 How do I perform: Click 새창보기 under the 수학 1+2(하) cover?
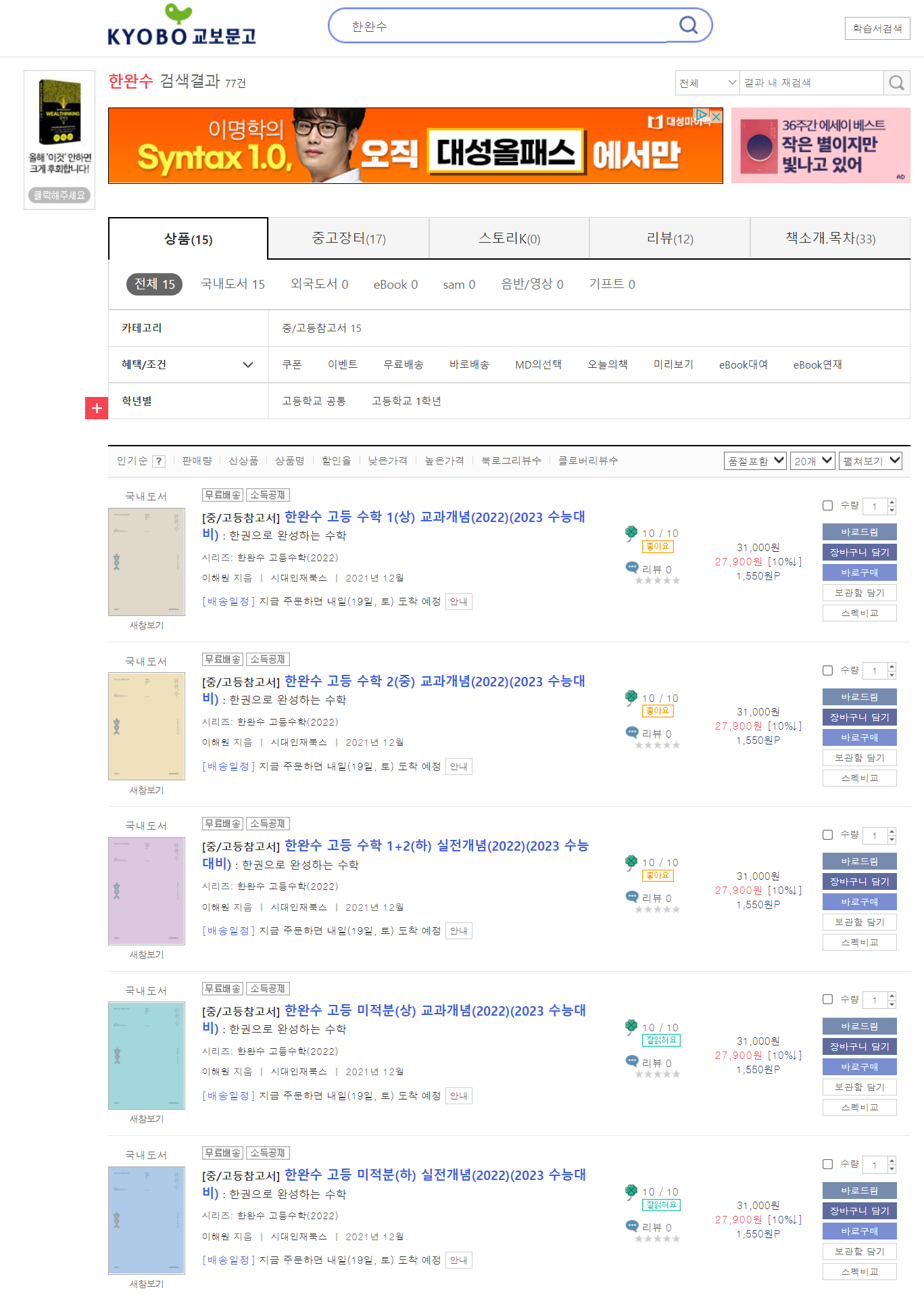tap(147, 954)
